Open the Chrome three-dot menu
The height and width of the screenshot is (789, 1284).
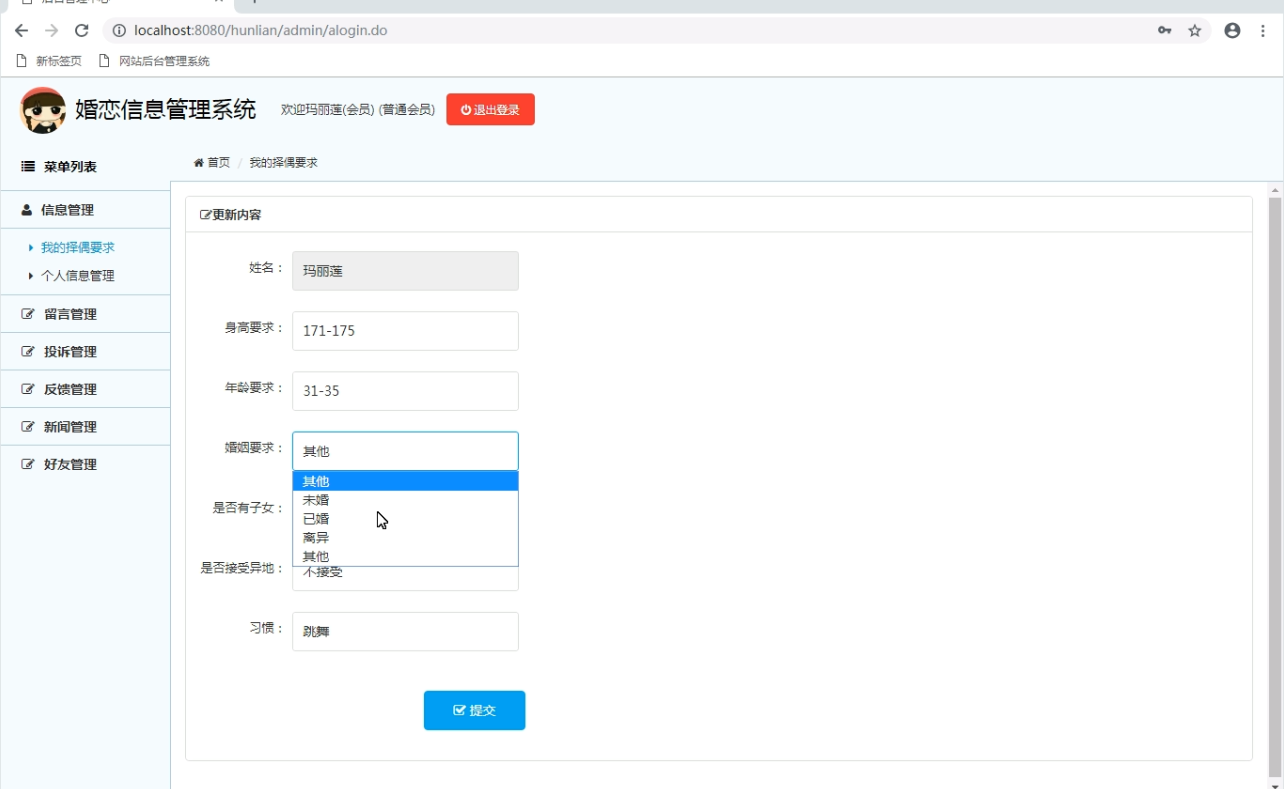pos(1263,31)
